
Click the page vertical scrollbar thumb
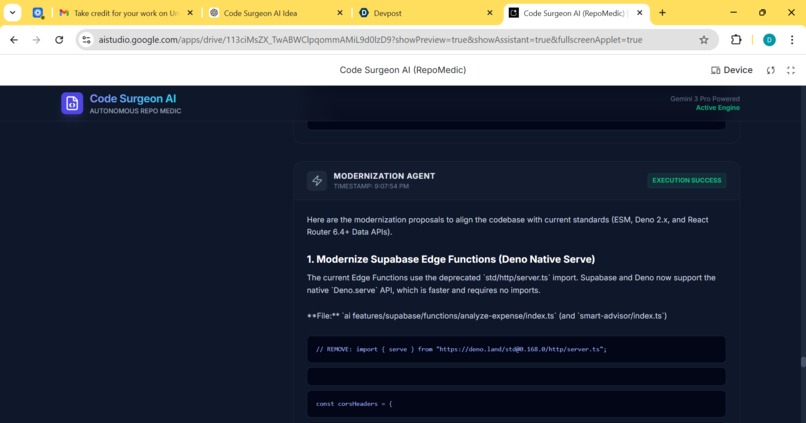[803, 362]
